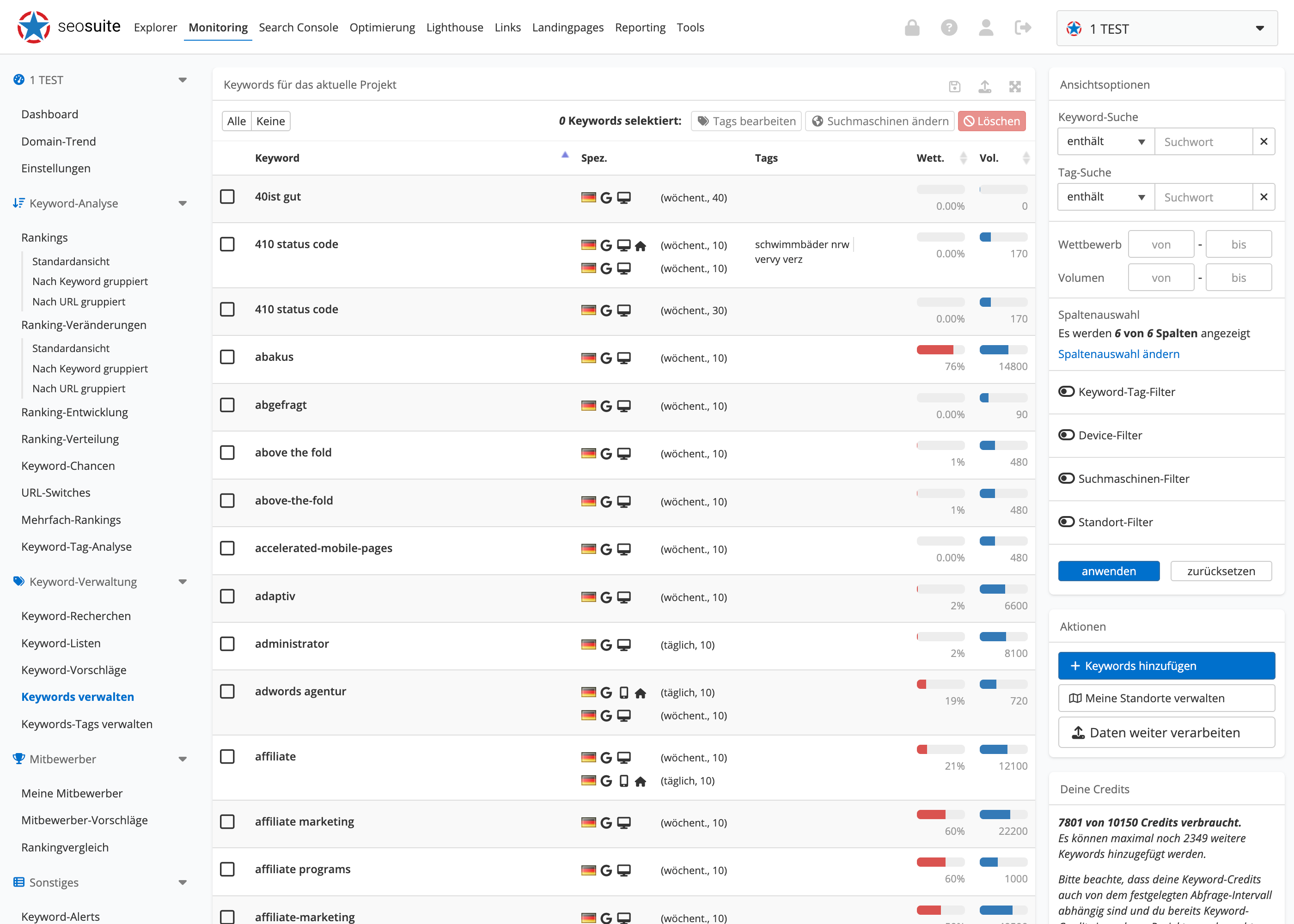Click the Wettbewerb von input field
The image size is (1294, 924).
click(1160, 245)
